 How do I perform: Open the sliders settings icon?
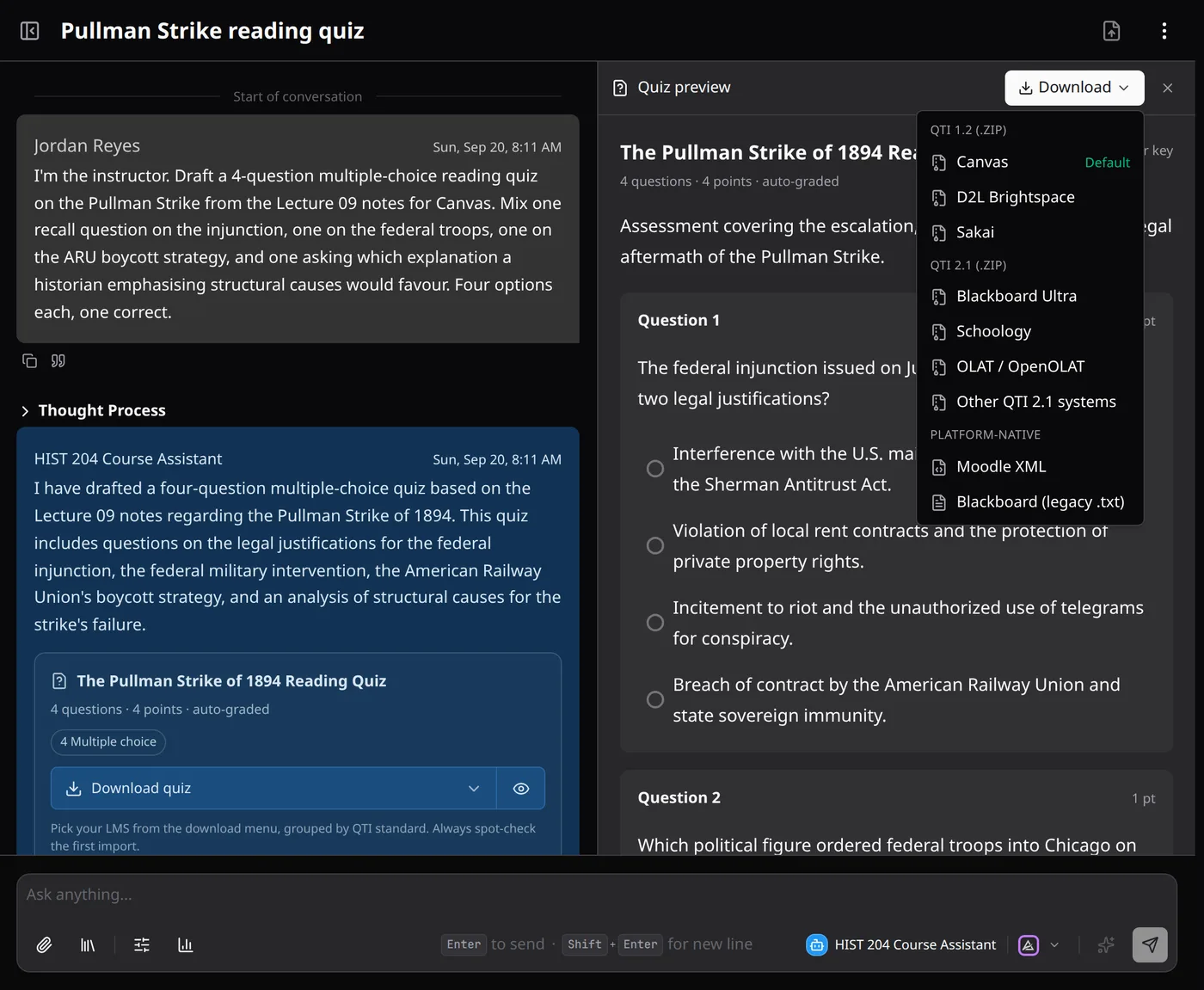coord(142,944)
